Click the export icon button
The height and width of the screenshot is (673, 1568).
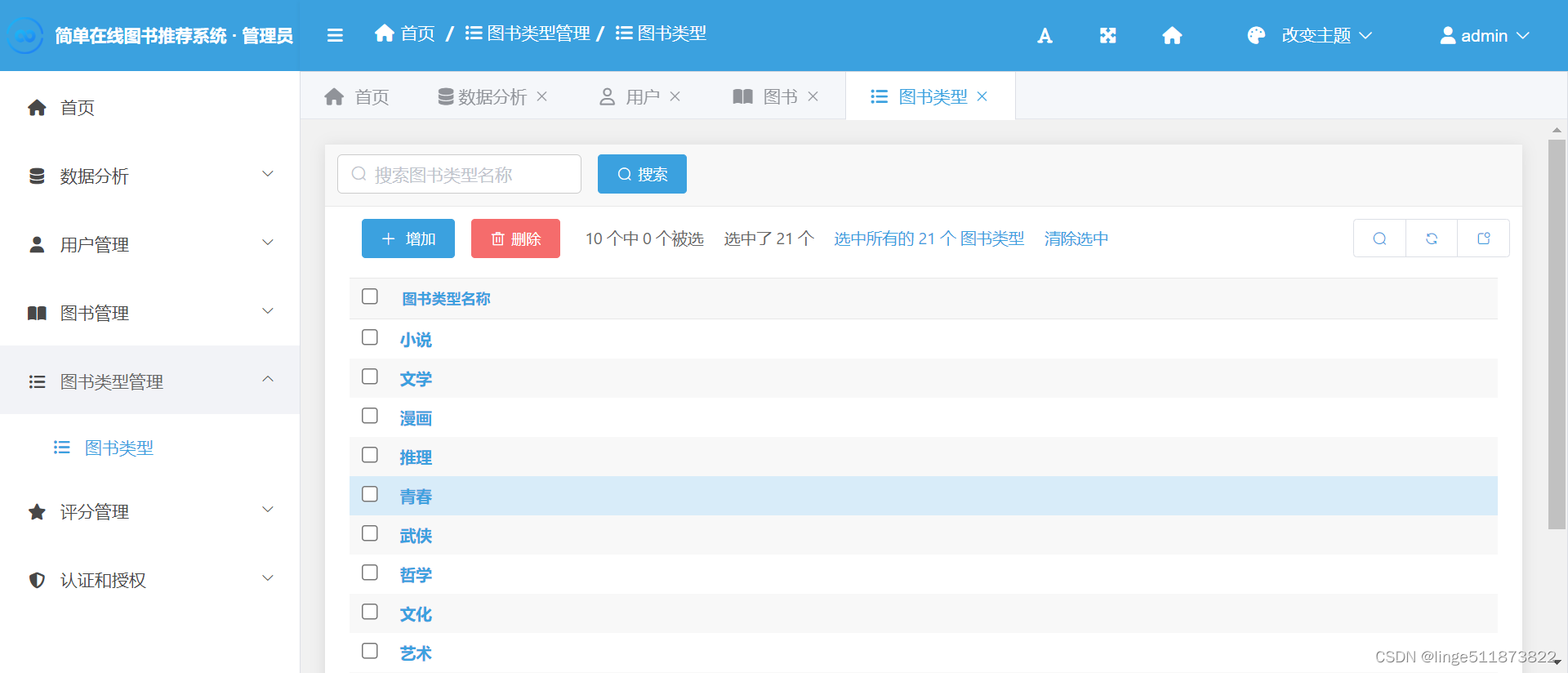tap(1483, 238)
